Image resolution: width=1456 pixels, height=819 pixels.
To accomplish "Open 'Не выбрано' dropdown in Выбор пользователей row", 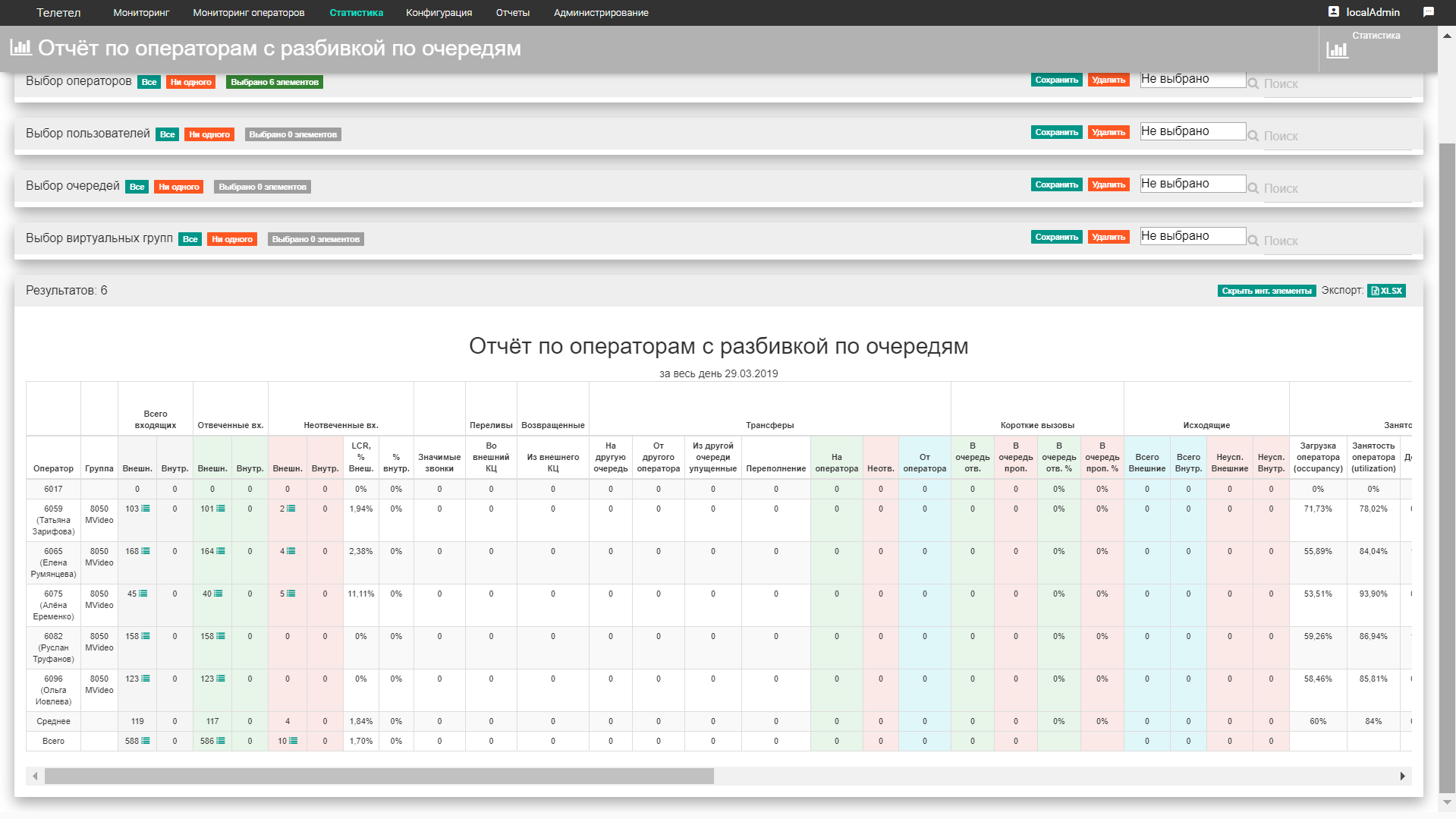I will (x=1193, y=131).
